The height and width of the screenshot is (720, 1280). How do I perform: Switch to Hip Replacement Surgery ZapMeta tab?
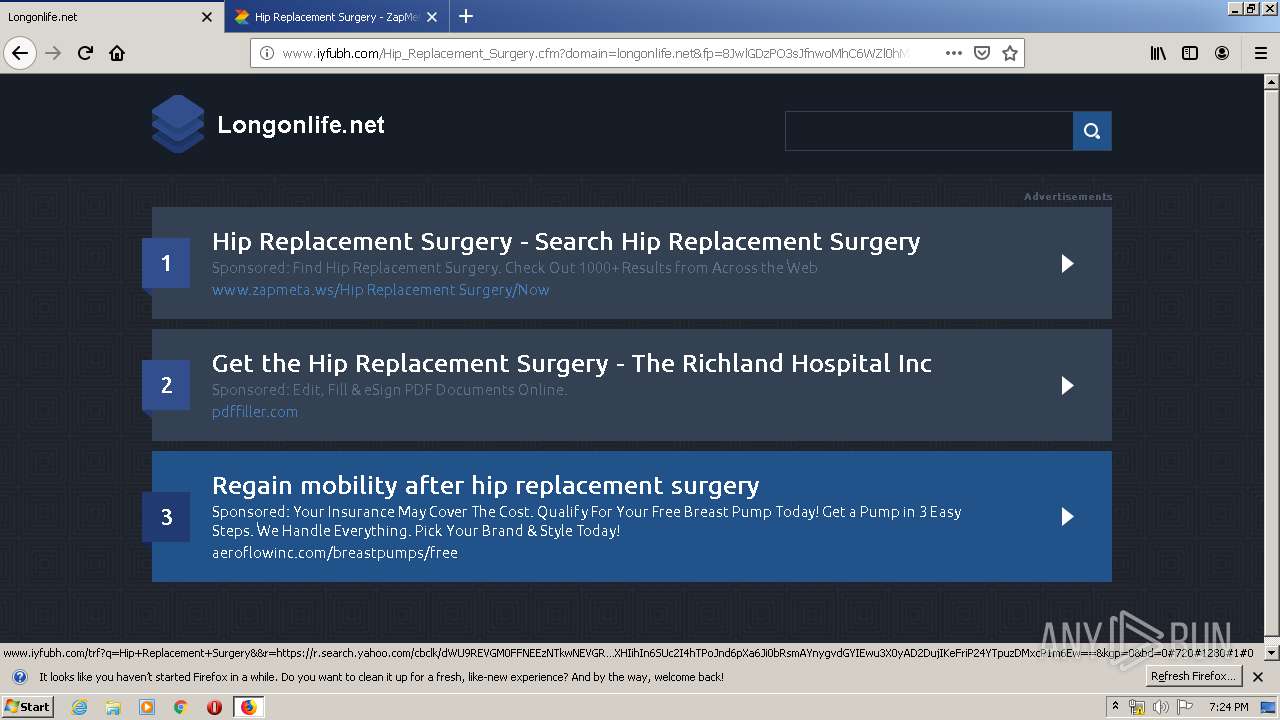coord(337,17)
